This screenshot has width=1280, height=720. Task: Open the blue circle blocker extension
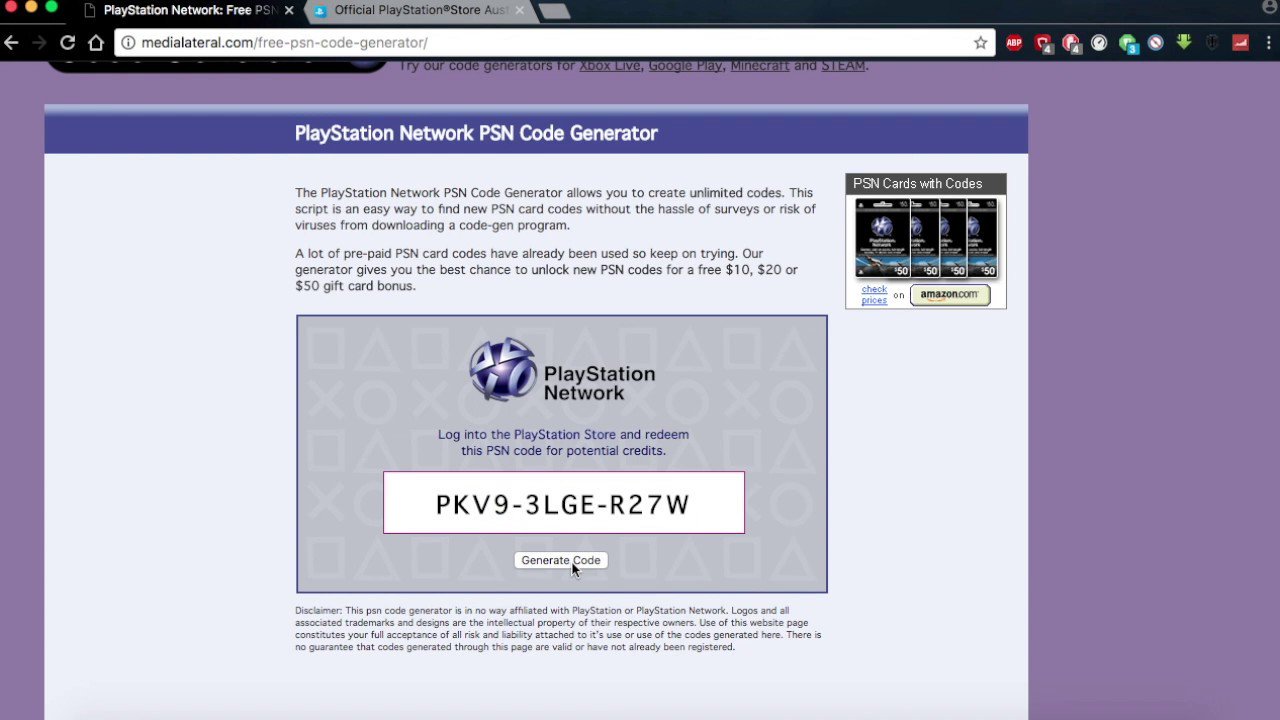pyautogui.click(x=1155, y=43)
